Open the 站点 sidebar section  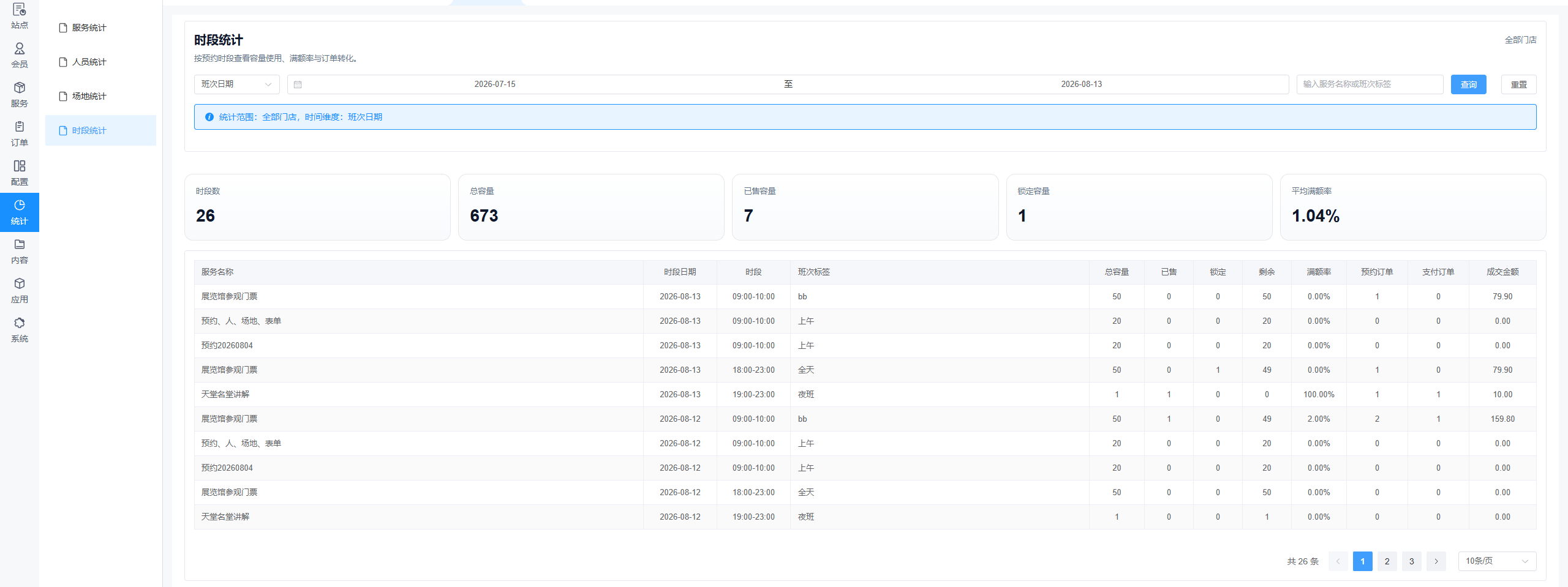pyautogui.click(x=20, y=17)
